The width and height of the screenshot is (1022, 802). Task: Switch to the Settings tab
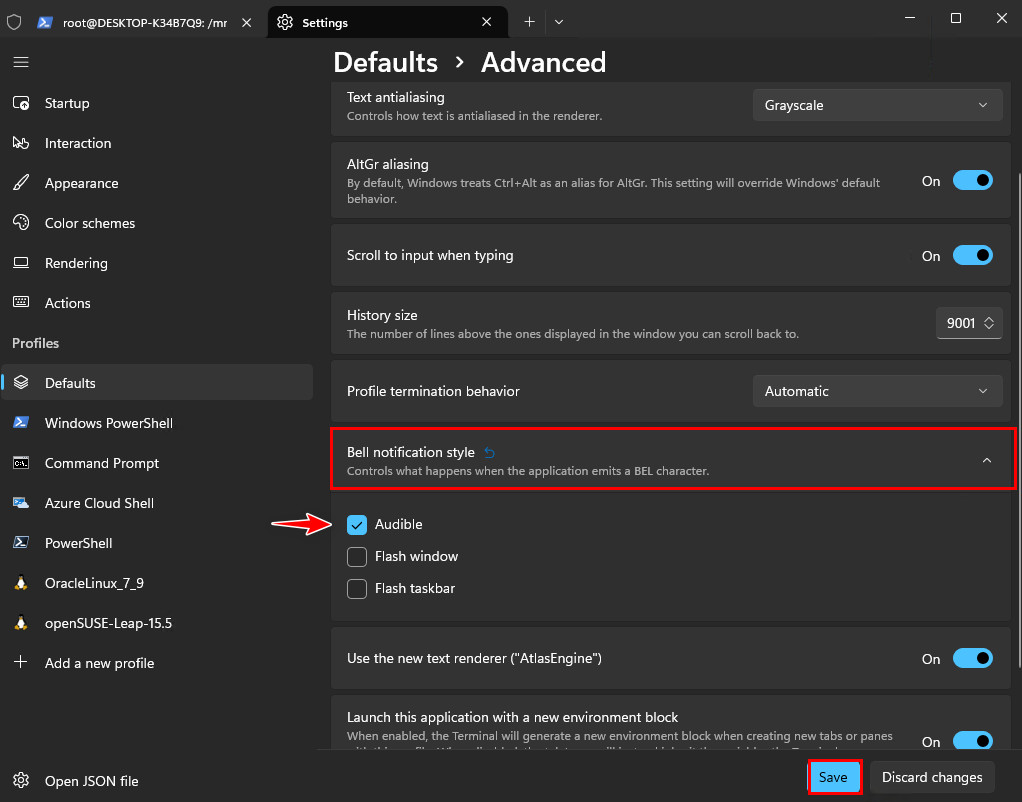(x=387, y=22)
